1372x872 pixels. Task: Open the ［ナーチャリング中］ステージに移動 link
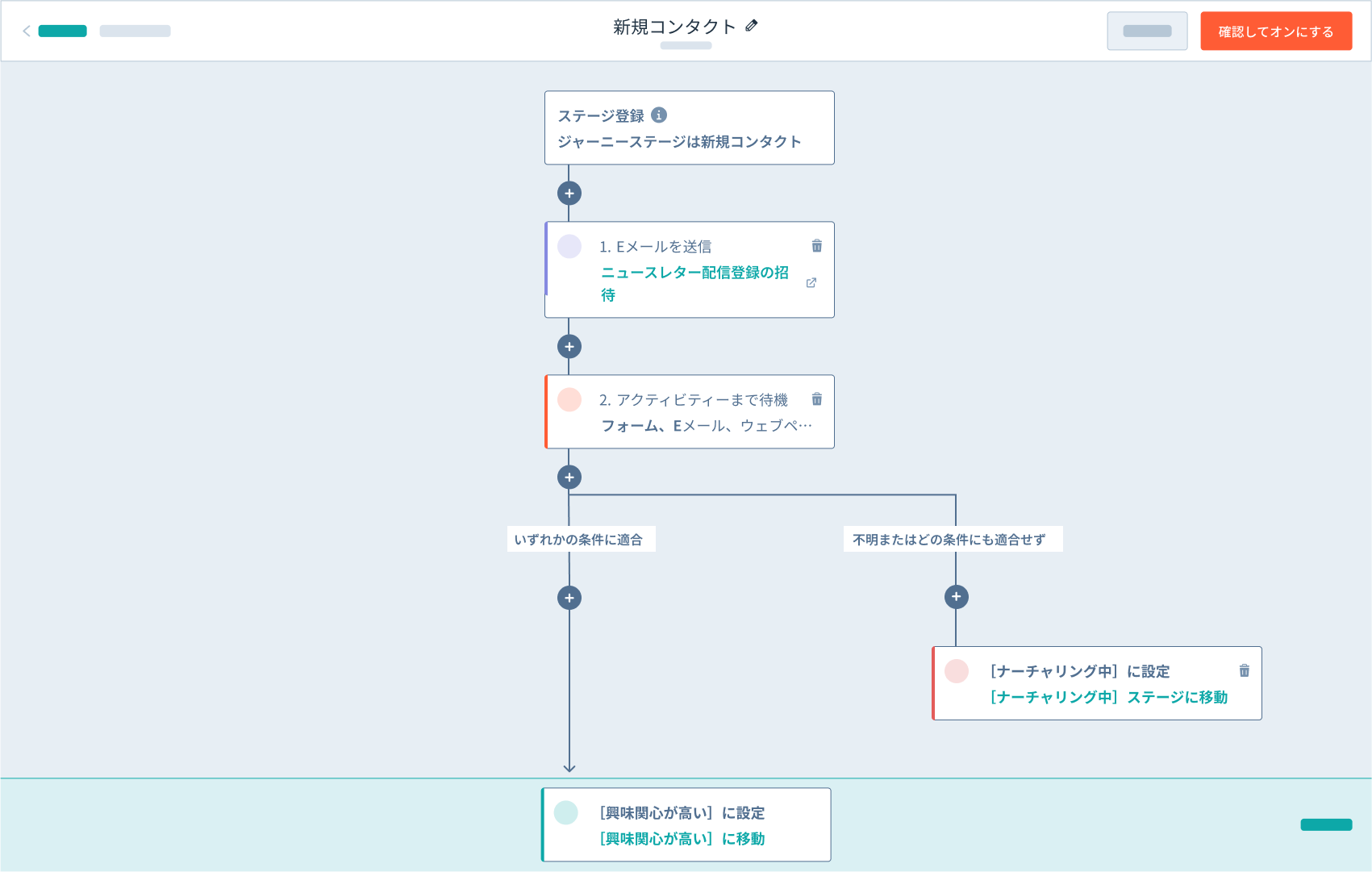click(1108, 697)
